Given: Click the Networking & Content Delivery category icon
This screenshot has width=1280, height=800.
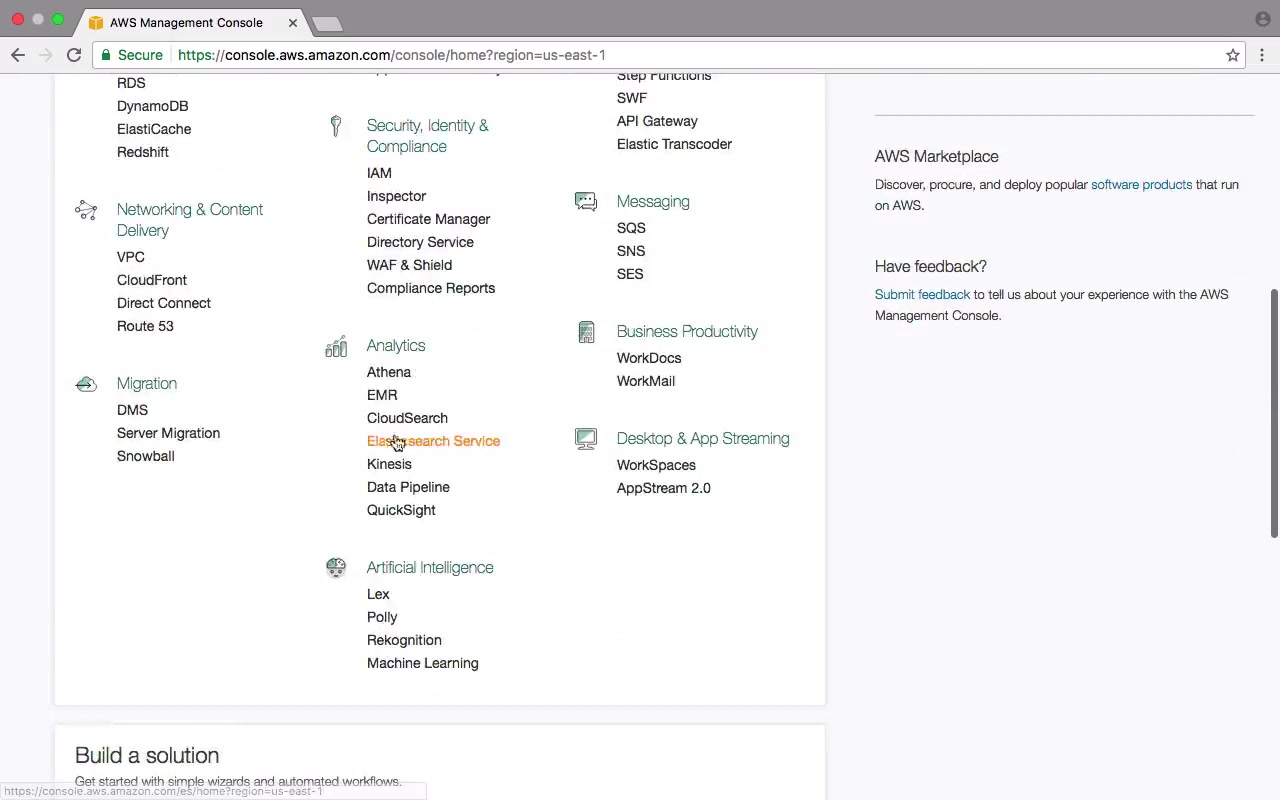Looking at the screenshot, I should coord(86,210).
